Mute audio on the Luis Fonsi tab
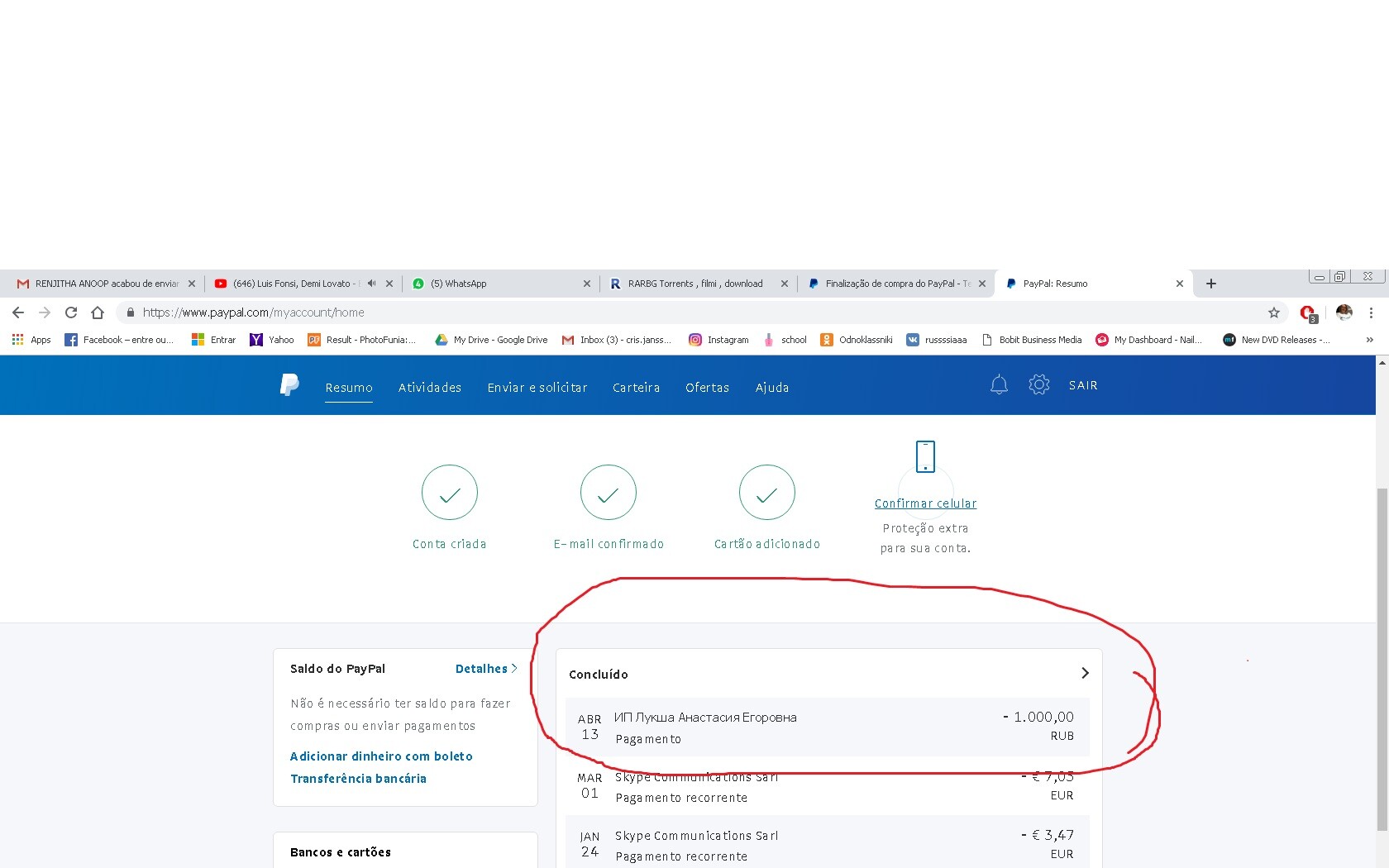The width and height of the screenshot is (1389, 868). click(371, 284)
